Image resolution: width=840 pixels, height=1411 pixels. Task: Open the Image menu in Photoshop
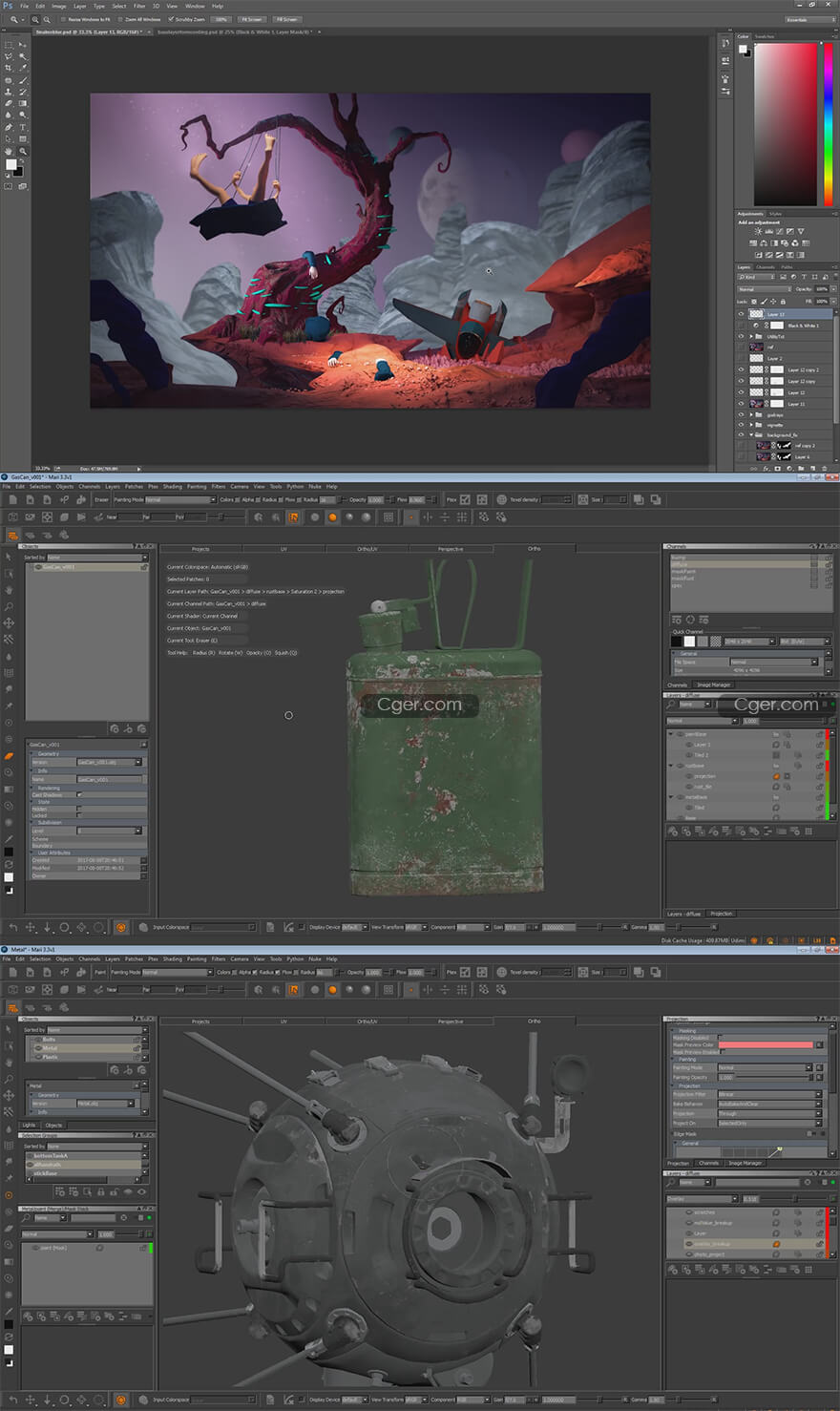coord(59,6)
